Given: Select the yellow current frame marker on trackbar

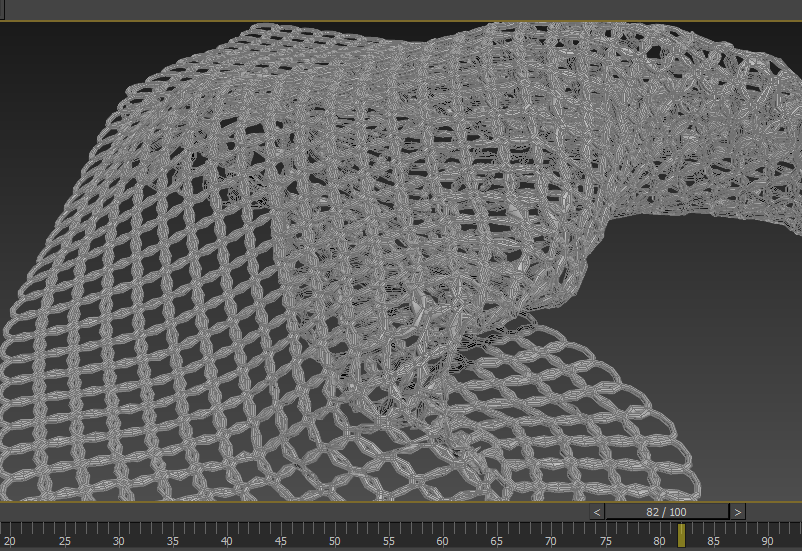Looking at the screenshot, I should tap(681, 535).
